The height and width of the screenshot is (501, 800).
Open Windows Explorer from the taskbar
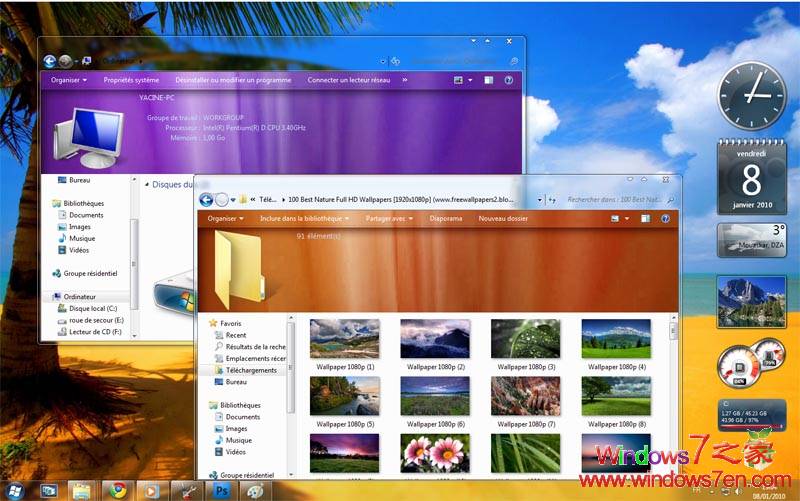pyautogui.click(x=82, y=491)
